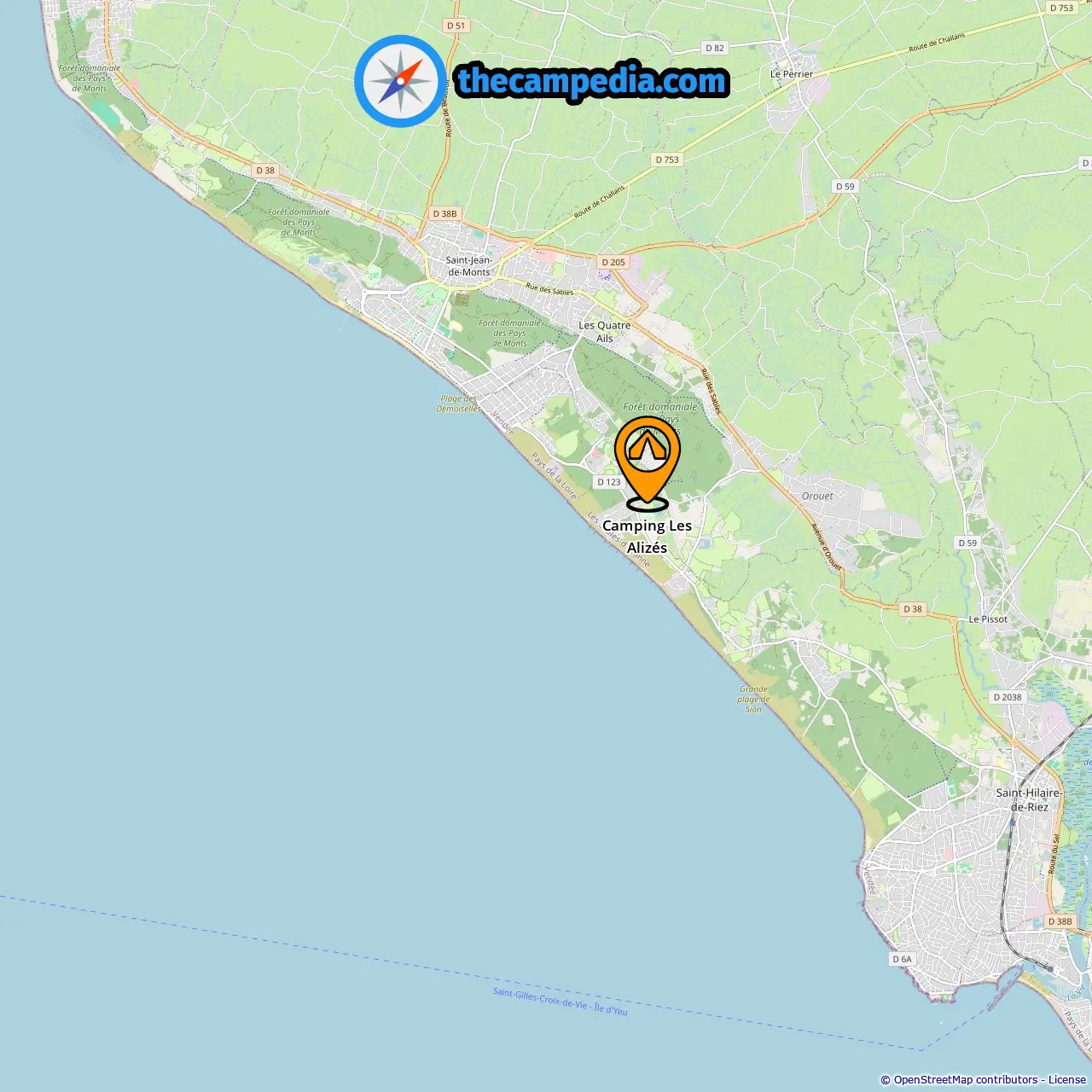The height and width of the screenshot is (1092, 1092).
Task: Open the thecampedia.com title link
Action: [x=592, y=82]
